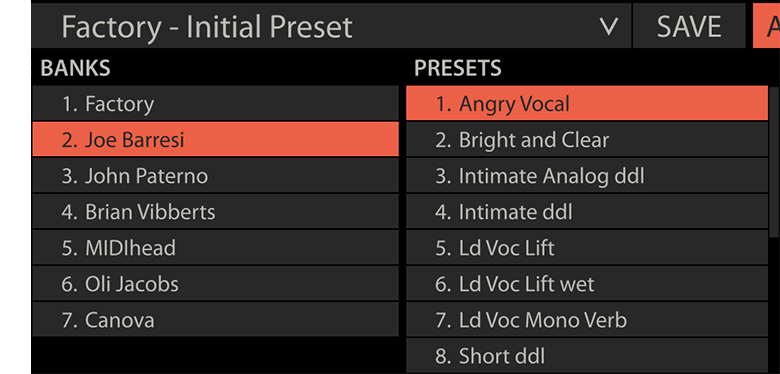Open the MIDIhead bank

[x=215, y=248]
